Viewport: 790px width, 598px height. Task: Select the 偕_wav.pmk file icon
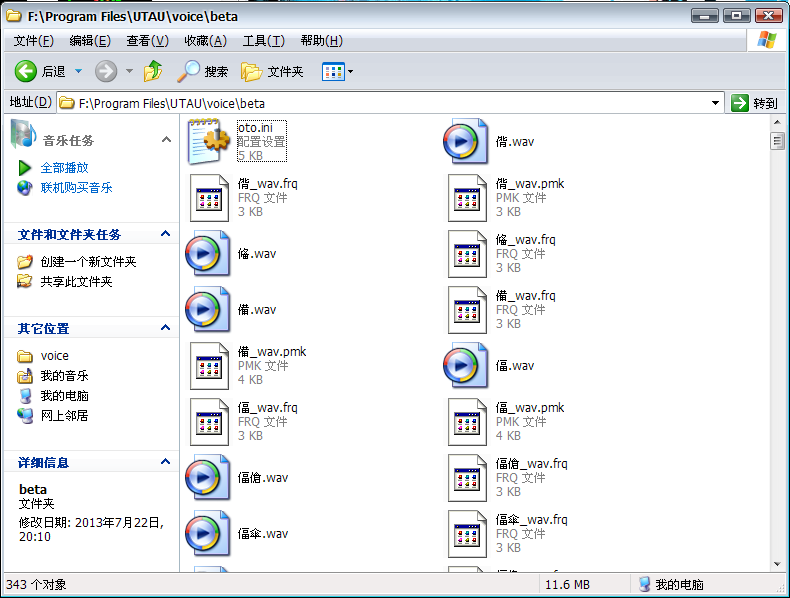(x=467, y=198)
